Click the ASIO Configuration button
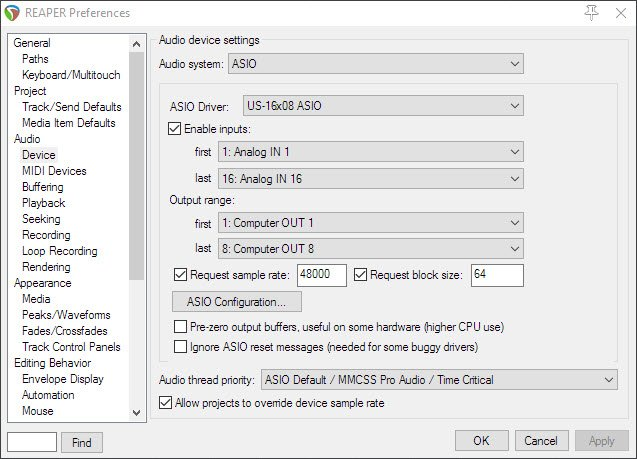Image resolution: width=637 pixels, height=459 pixels. (x=237, y=302)
